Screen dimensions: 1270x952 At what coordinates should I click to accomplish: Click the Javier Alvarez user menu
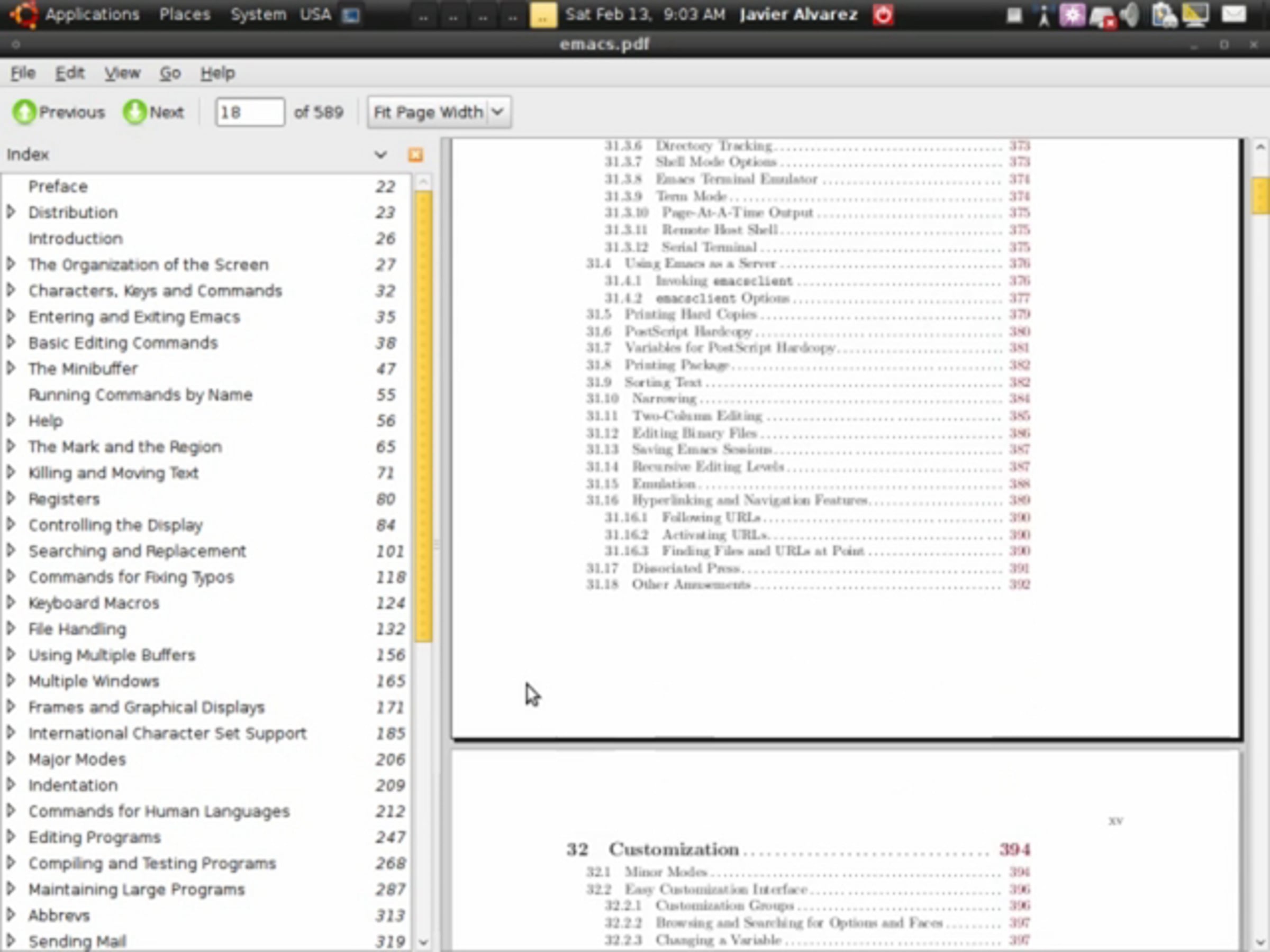[x=799, y=14]
